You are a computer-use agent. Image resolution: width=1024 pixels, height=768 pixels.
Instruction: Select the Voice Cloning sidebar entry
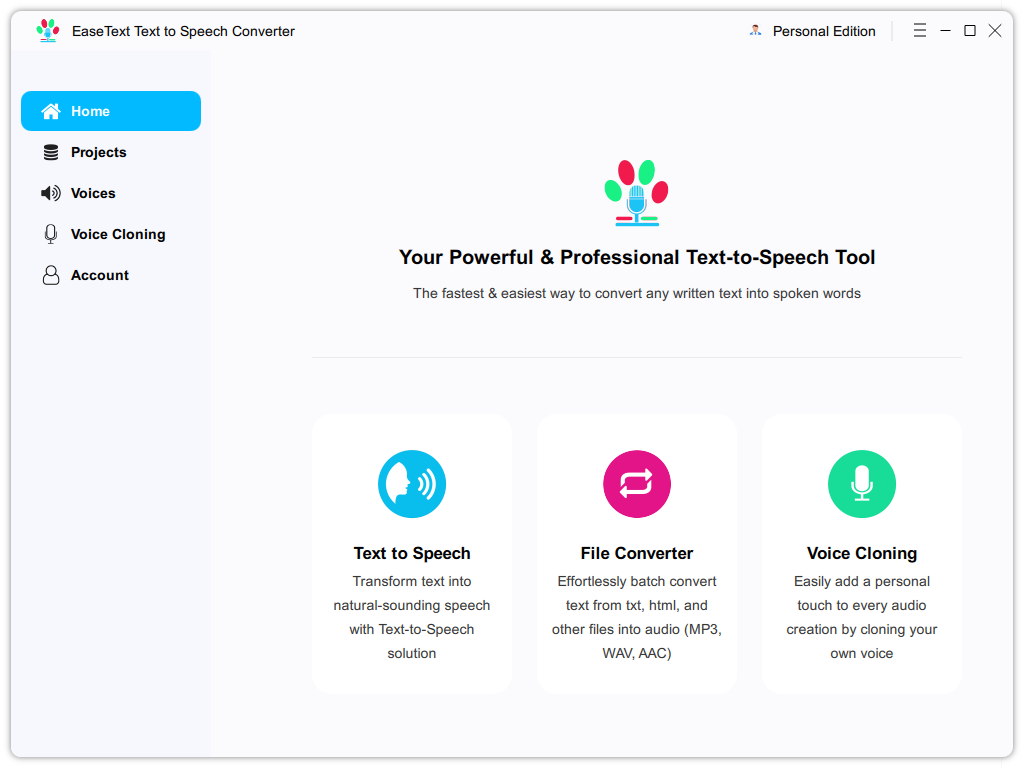(x=118, y=234)
